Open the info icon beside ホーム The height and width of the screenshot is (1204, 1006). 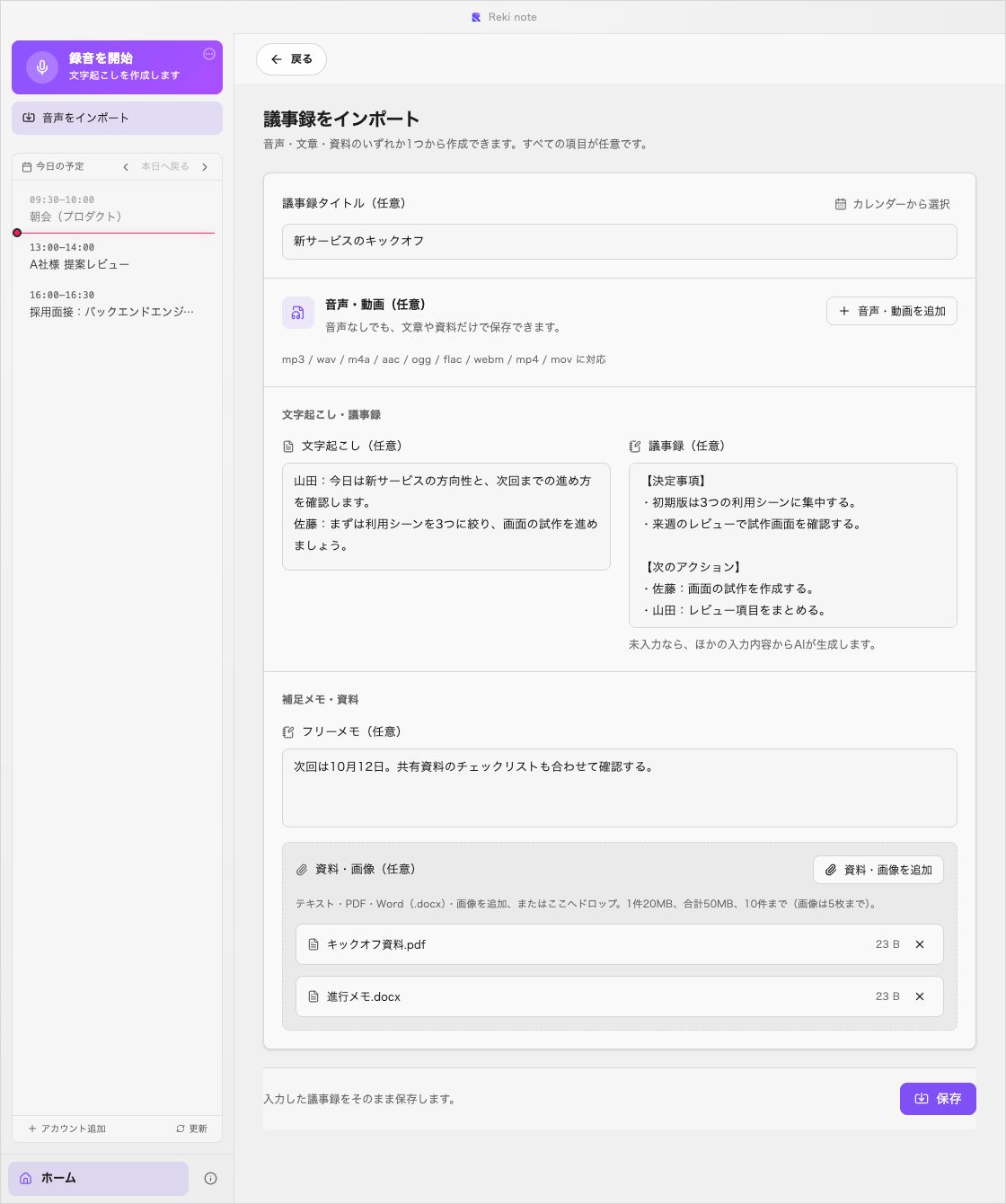click(x=210, y=1178)
